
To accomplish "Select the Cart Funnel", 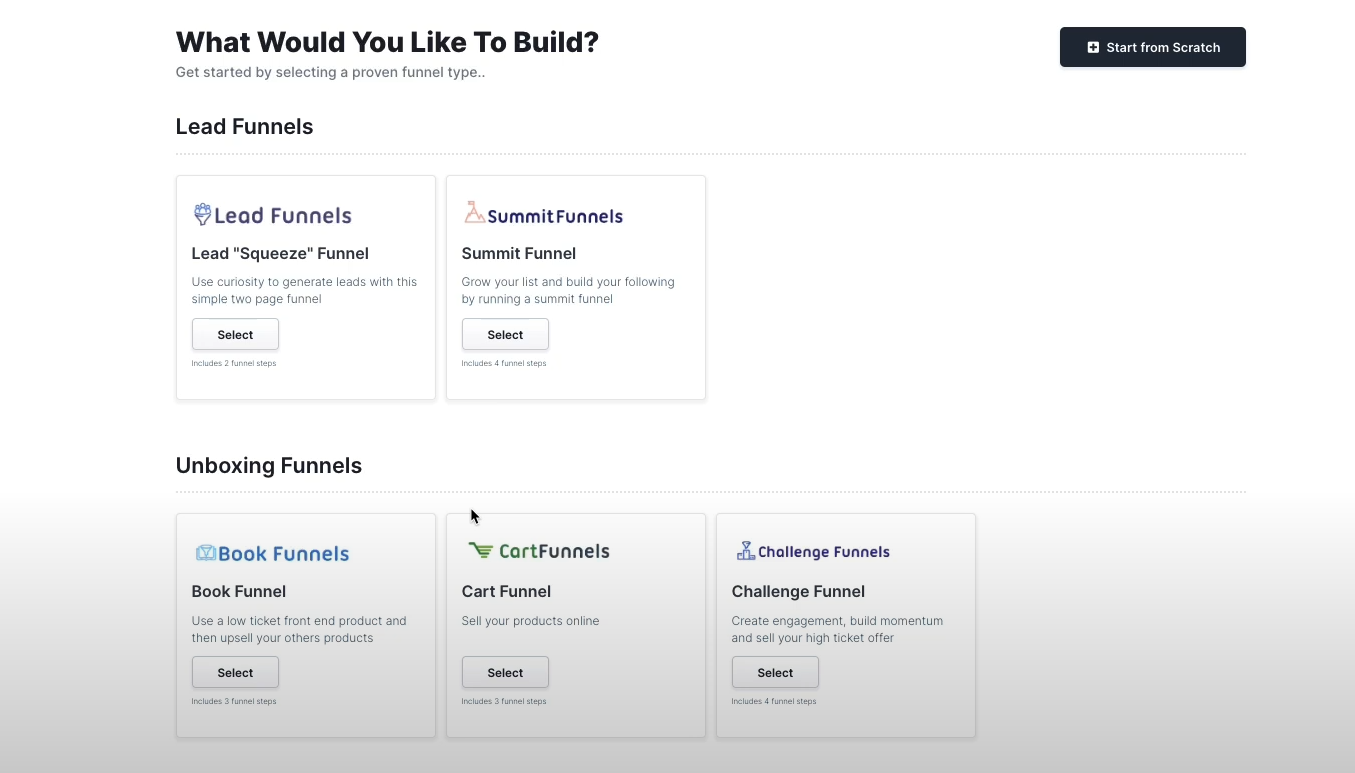I will tap(505, 672).
